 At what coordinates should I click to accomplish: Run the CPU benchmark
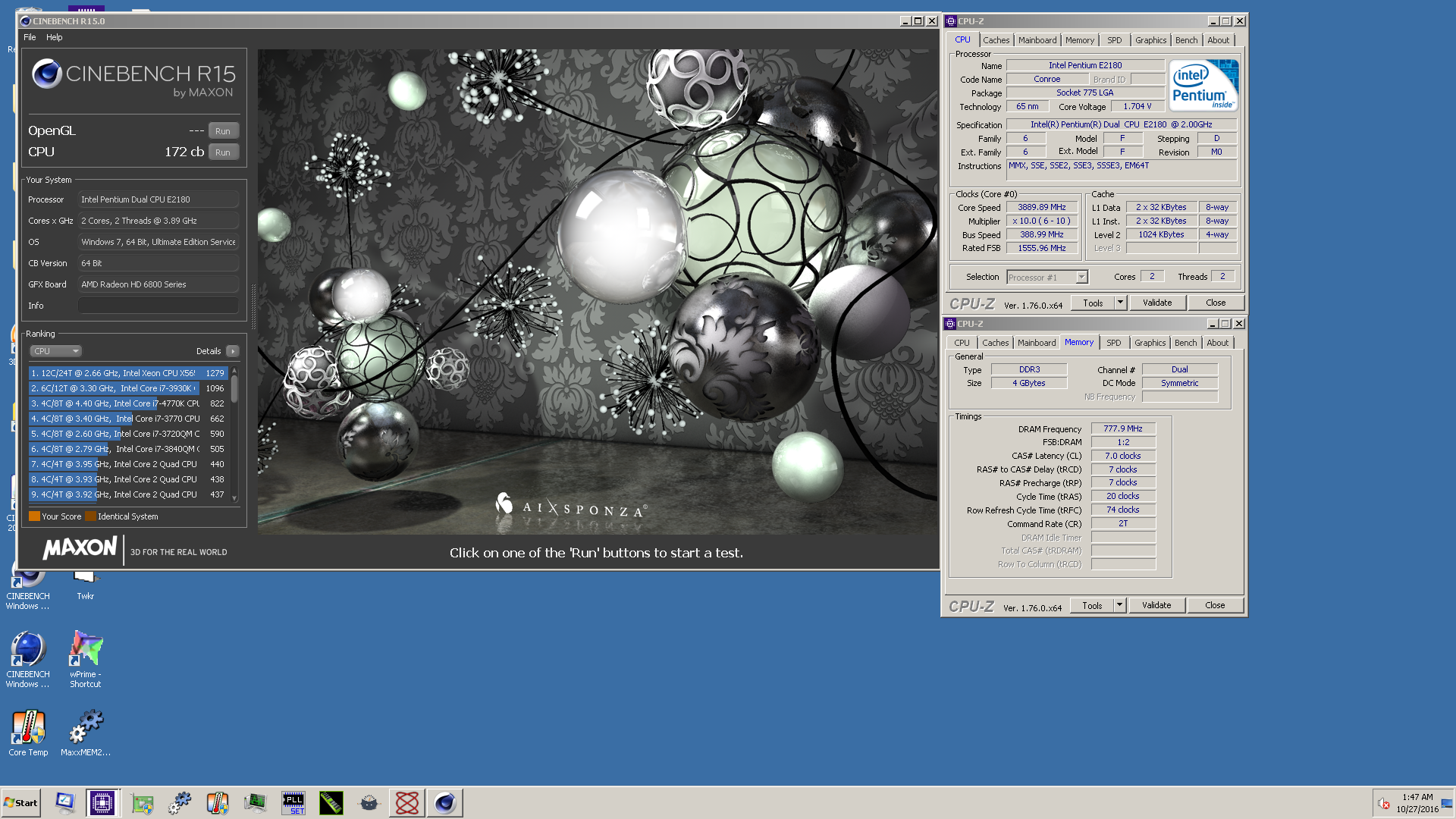pyautogui.click(x=223, y=152)
